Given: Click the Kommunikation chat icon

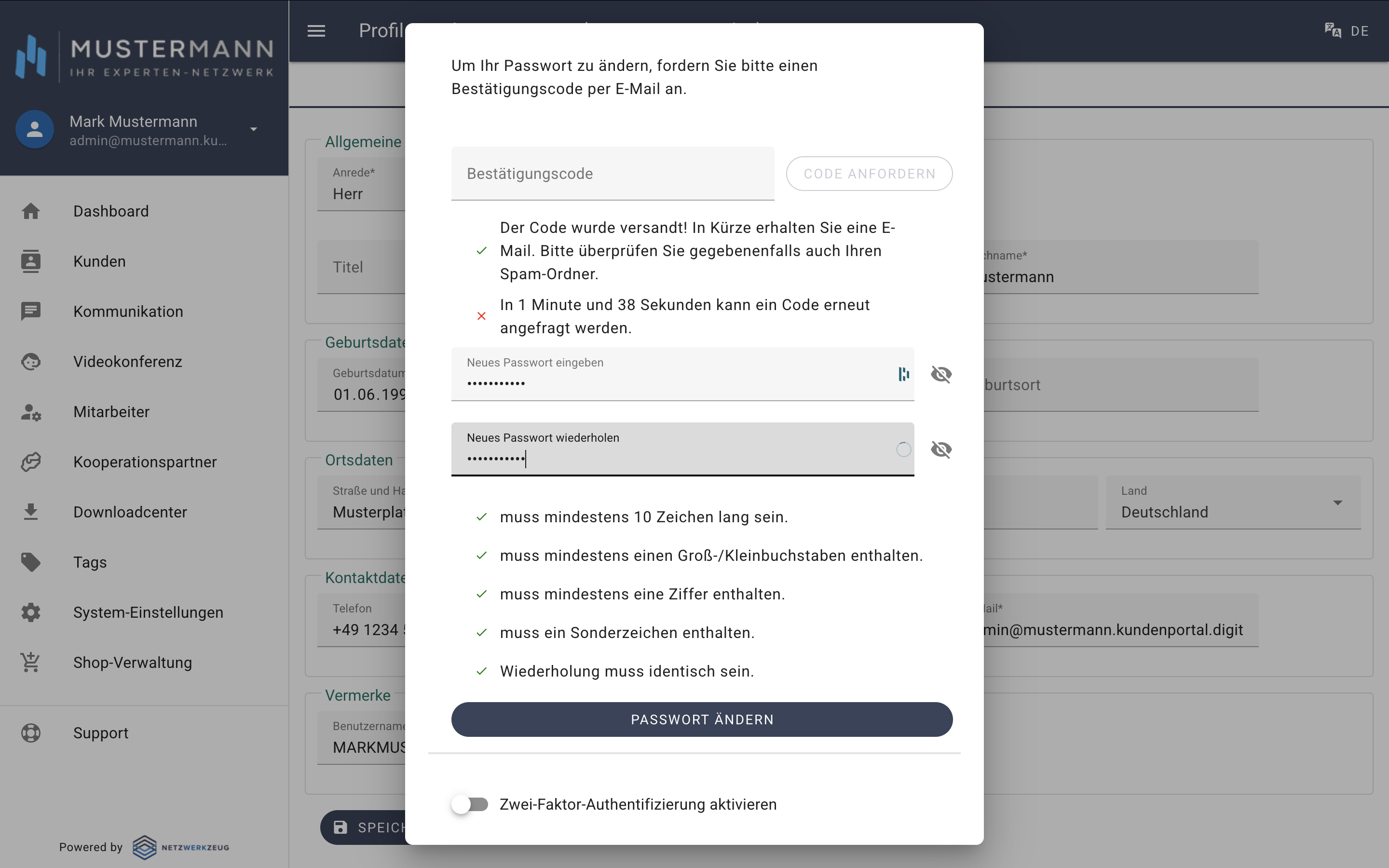Looking at the screenshot, I should click(31, 311).
